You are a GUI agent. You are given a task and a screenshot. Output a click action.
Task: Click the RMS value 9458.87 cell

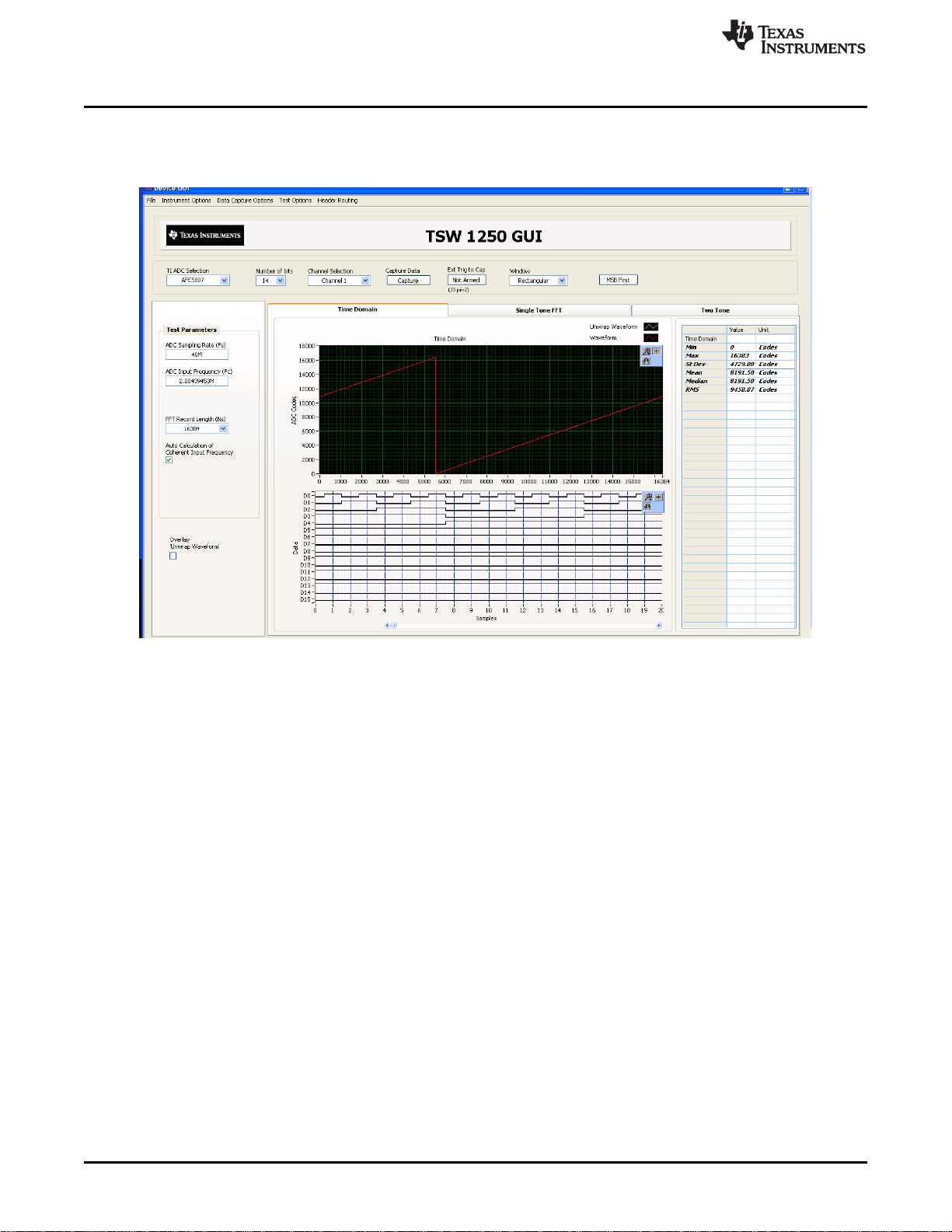coord(741,389)
